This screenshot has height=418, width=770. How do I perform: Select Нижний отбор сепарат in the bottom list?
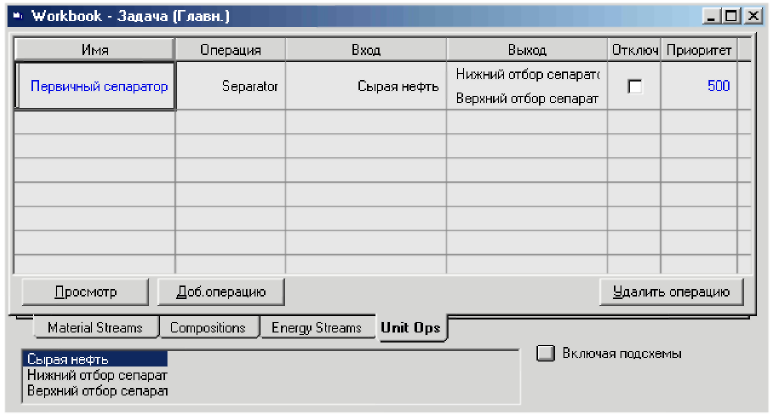click(x=96, y=375)
